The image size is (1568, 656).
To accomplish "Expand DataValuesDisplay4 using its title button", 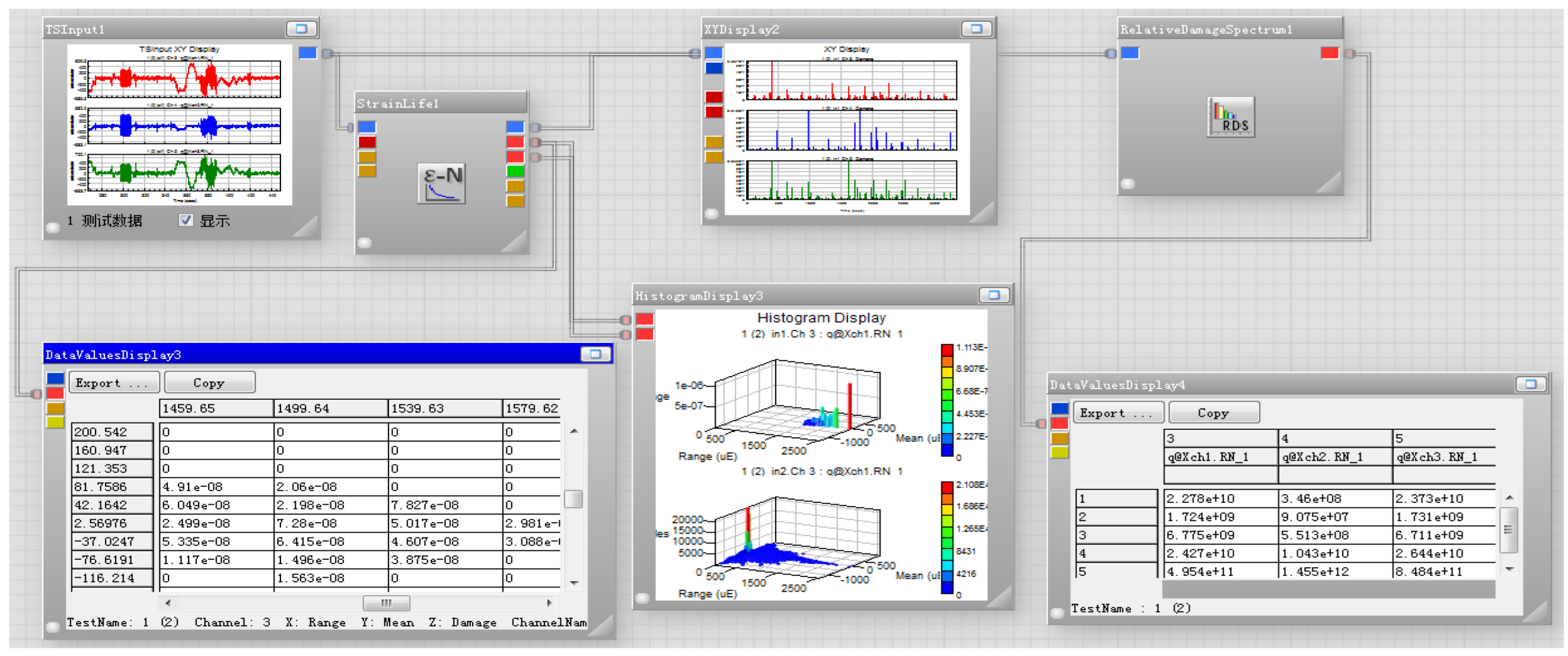I will pyautogui.click(x=1529, y=384).
